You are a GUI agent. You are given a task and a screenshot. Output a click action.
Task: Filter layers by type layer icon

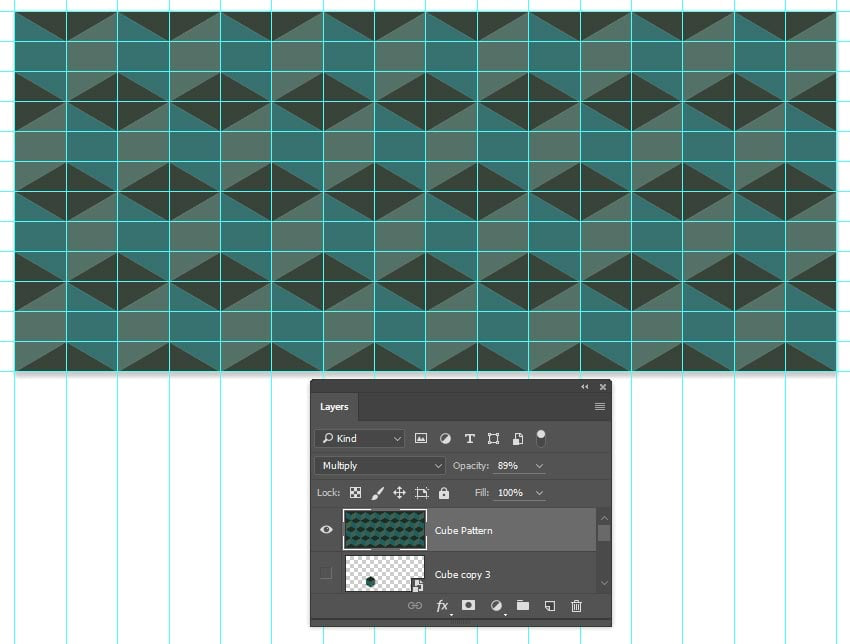[469, 439]
